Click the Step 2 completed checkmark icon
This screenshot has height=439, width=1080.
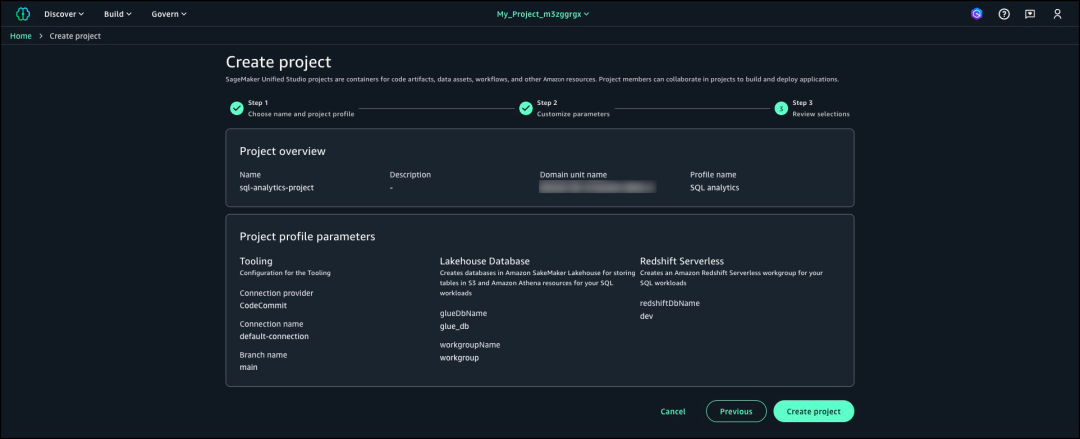[x=526, y=108]
